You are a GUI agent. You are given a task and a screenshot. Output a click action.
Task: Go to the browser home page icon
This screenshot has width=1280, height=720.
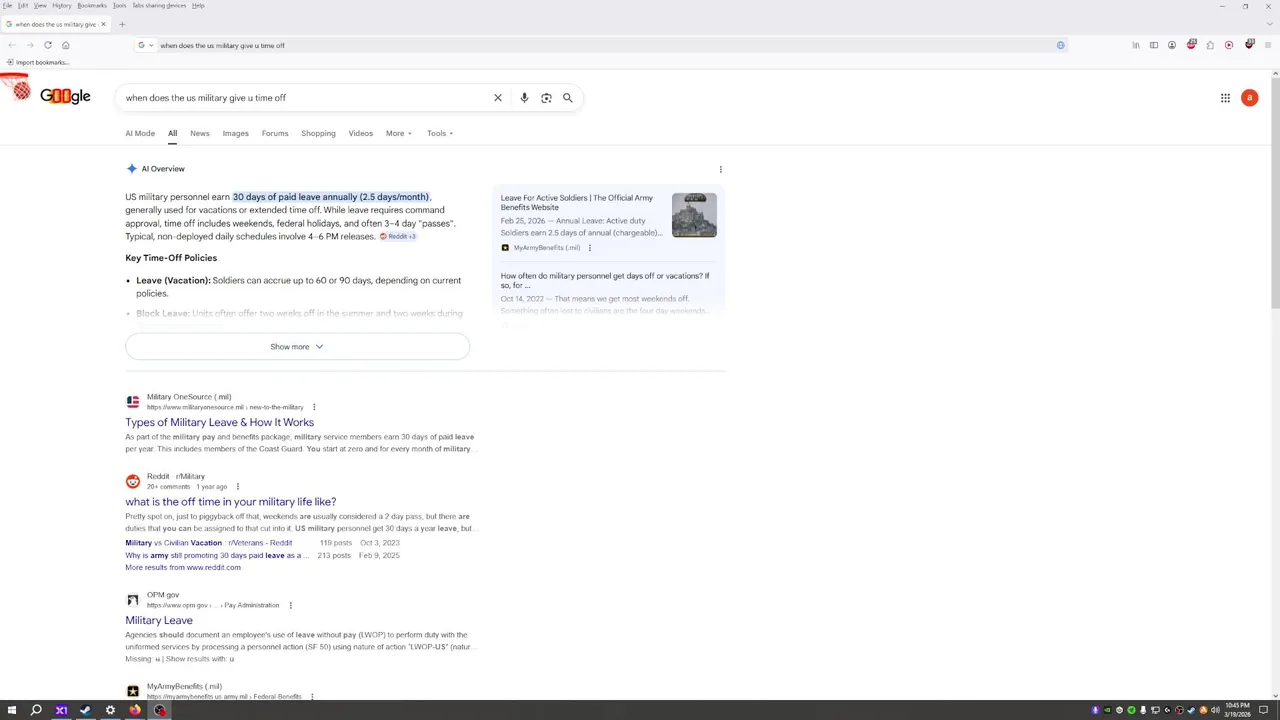(66, 45)
